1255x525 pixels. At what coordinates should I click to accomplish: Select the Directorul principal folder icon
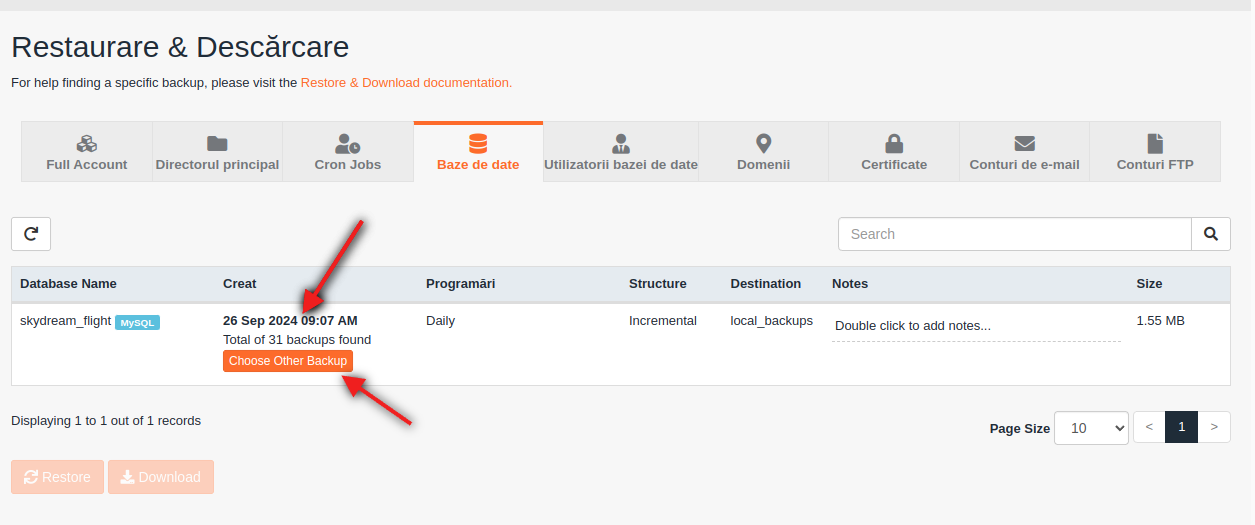click(x=217, y=144)
